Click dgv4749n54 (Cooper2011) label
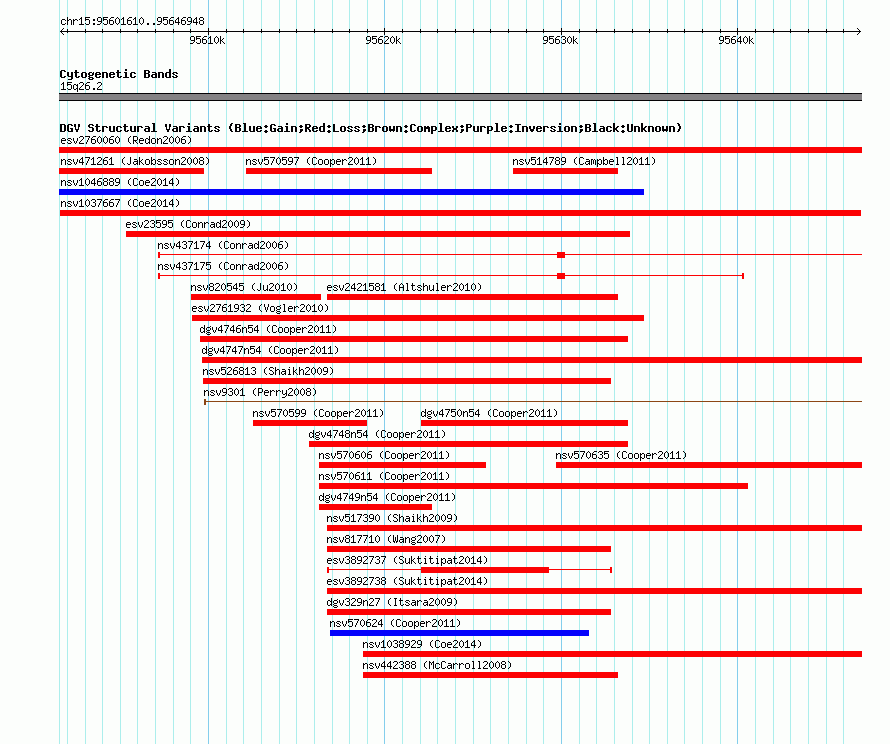Image resolution: width=890 pixels, height=744 pixels. pos(387,497)
